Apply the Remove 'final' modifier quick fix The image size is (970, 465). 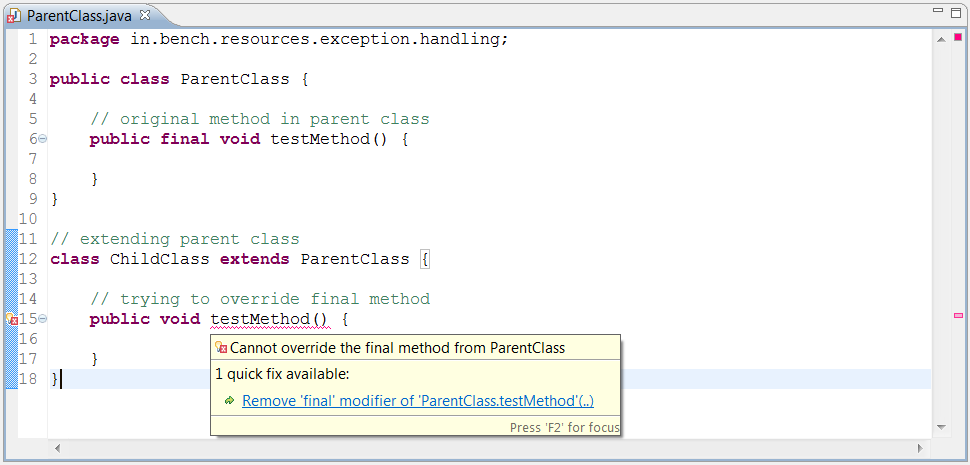(417, 401)
